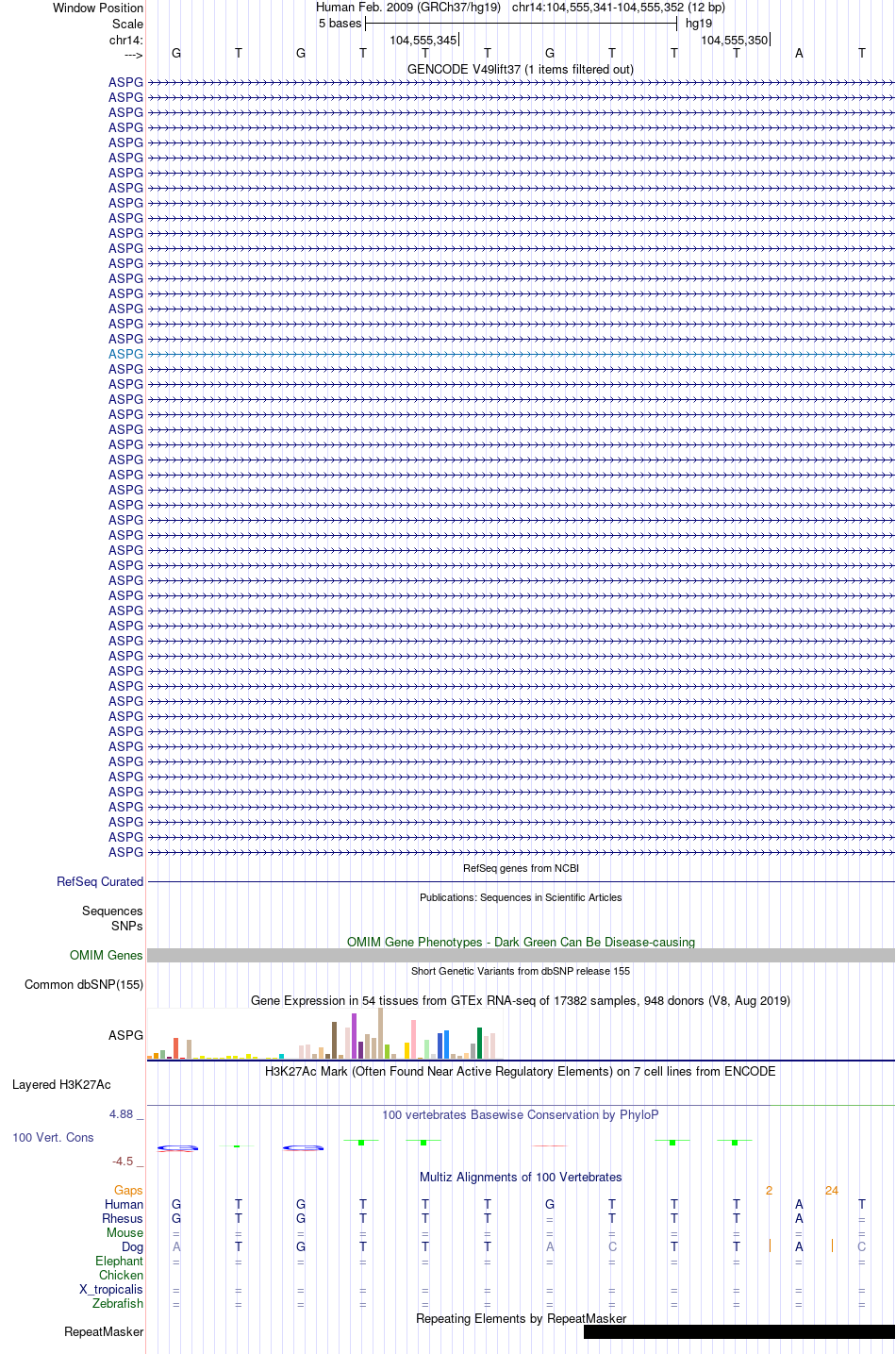Screen dimensions: 896x1354
Task: Click the 104,555,345 position marker
Action: pyautogui.click(x=423, y=40)
